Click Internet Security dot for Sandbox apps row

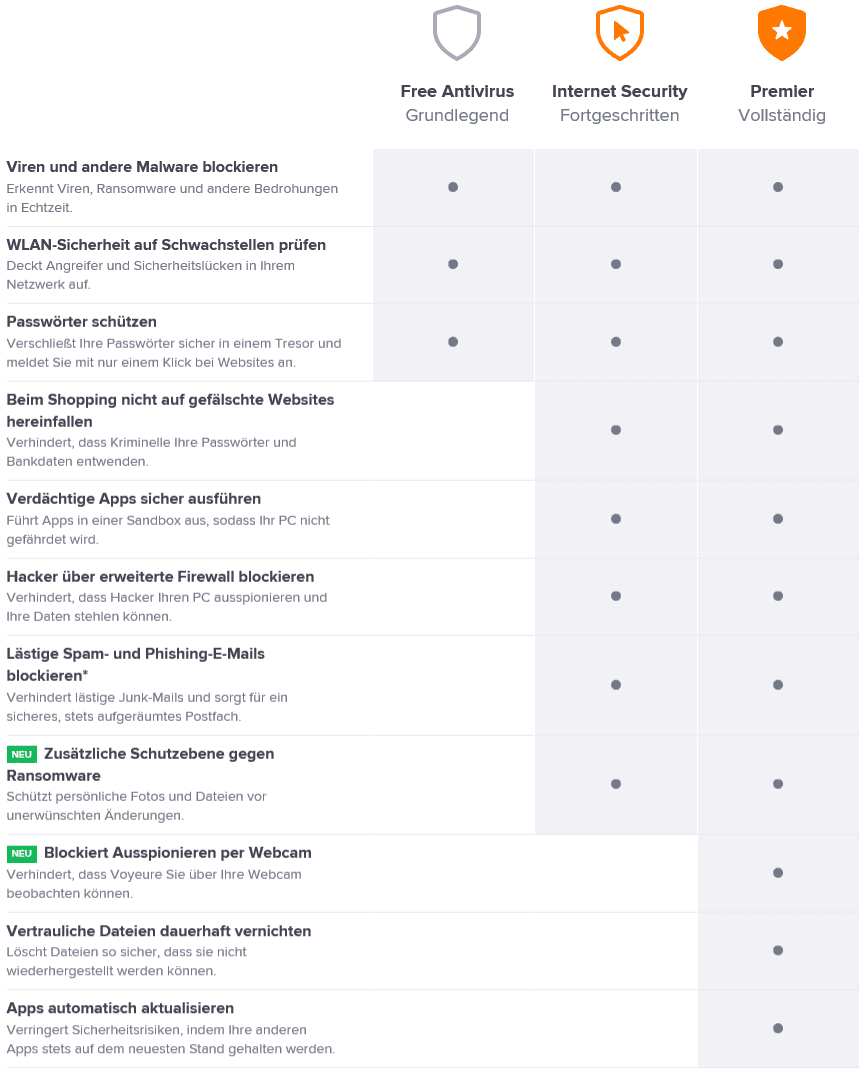pyautogui.click(x=616, y=519)
